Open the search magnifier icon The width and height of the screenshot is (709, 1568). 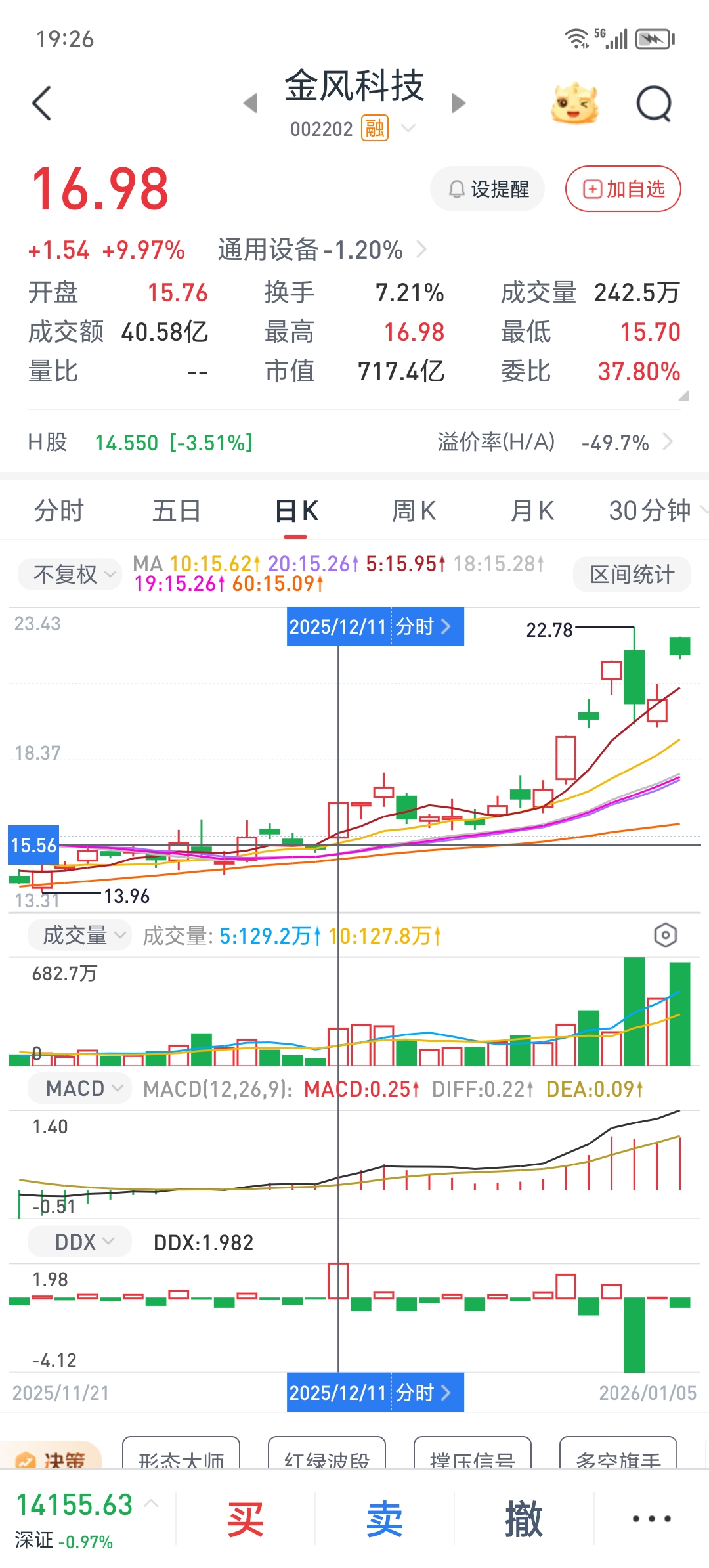point(655,103)
